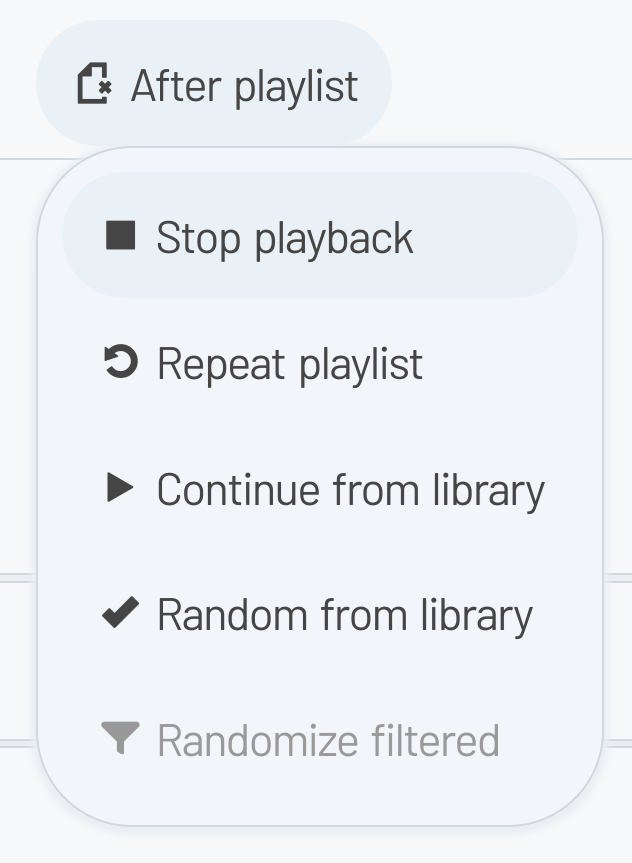The height and width of the screenshot is (863, 632).
Task: Select the Continue from library text
Action: tap(351, 490)
